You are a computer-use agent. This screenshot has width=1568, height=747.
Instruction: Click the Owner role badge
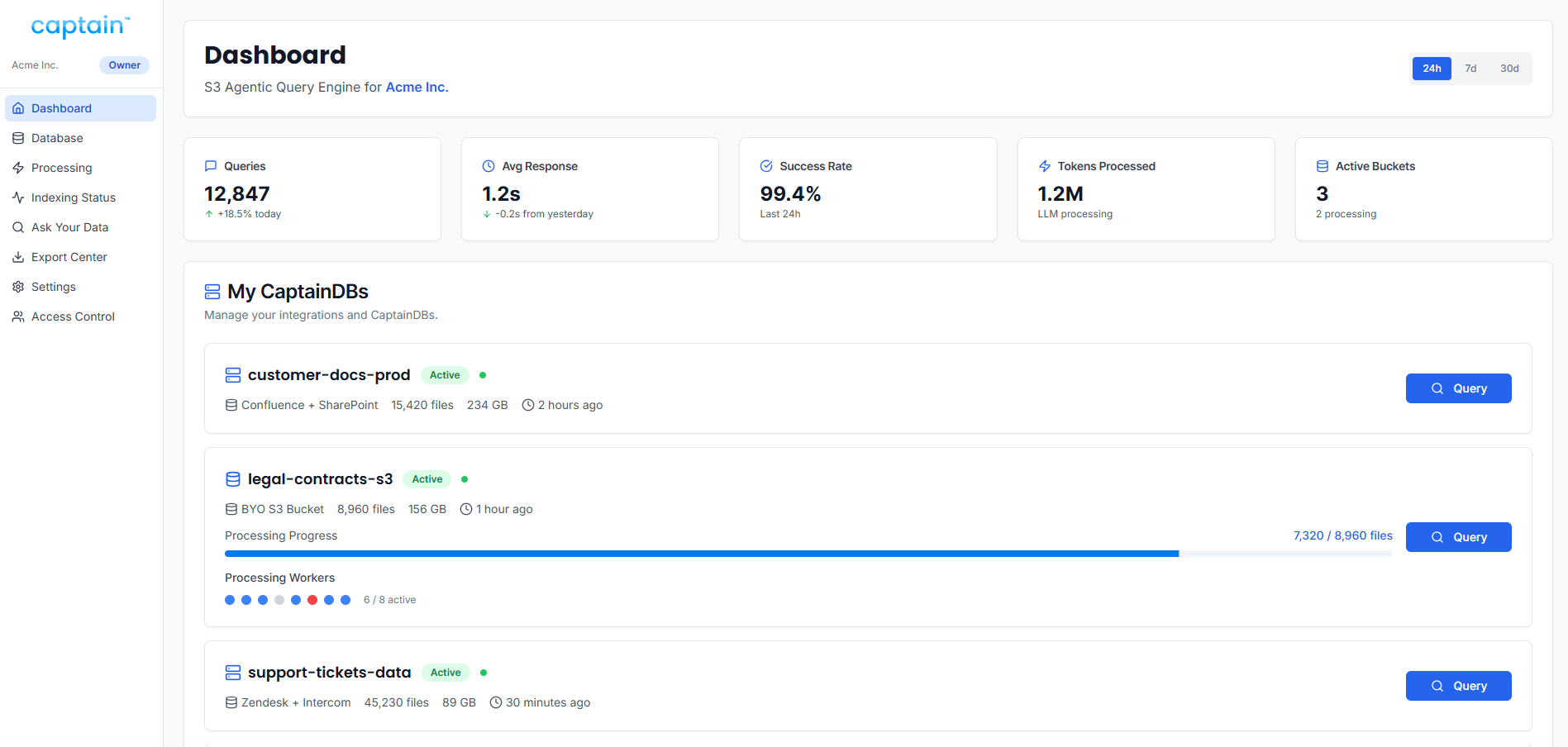(124, 65)
